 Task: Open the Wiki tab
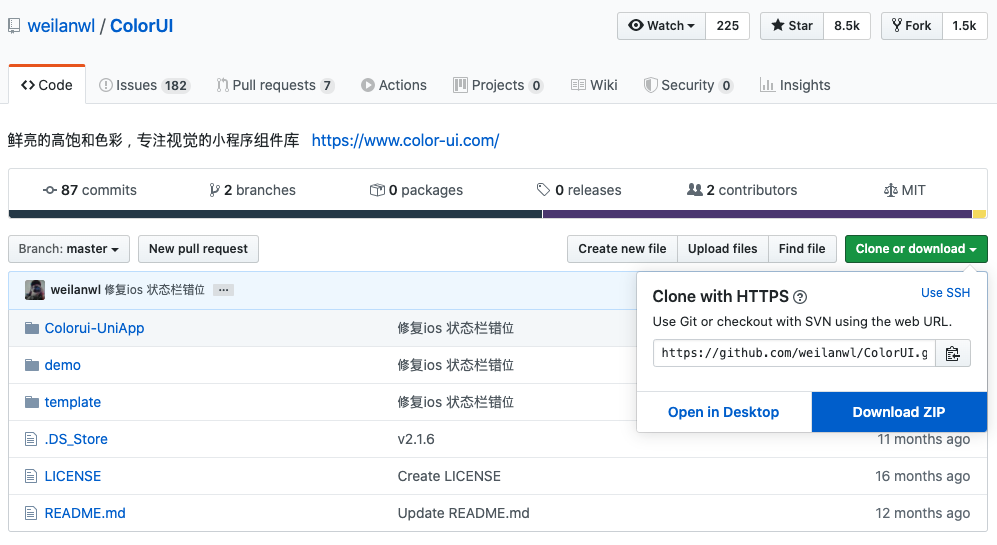[594, 85]
